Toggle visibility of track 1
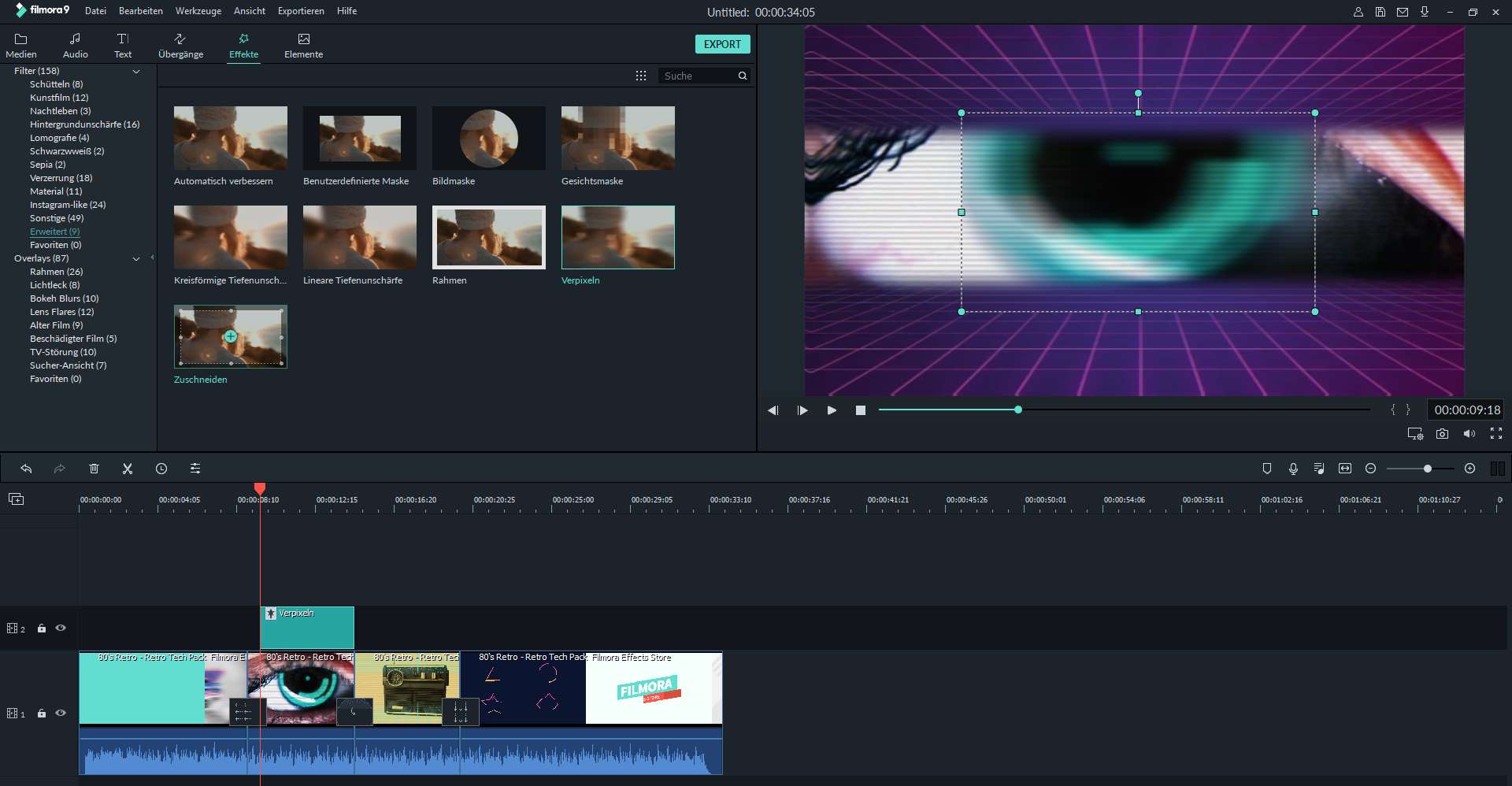 point(61,714)
